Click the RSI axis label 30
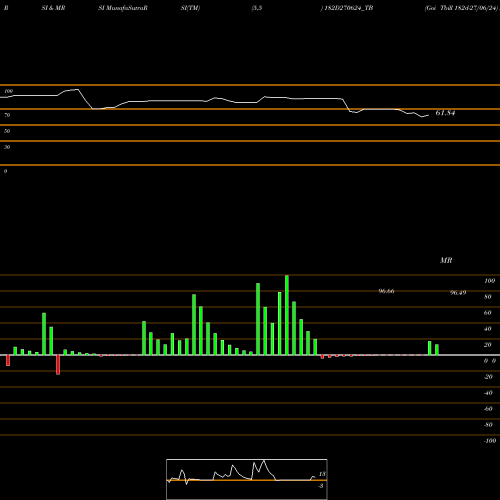500x500 pixels. 7,147
